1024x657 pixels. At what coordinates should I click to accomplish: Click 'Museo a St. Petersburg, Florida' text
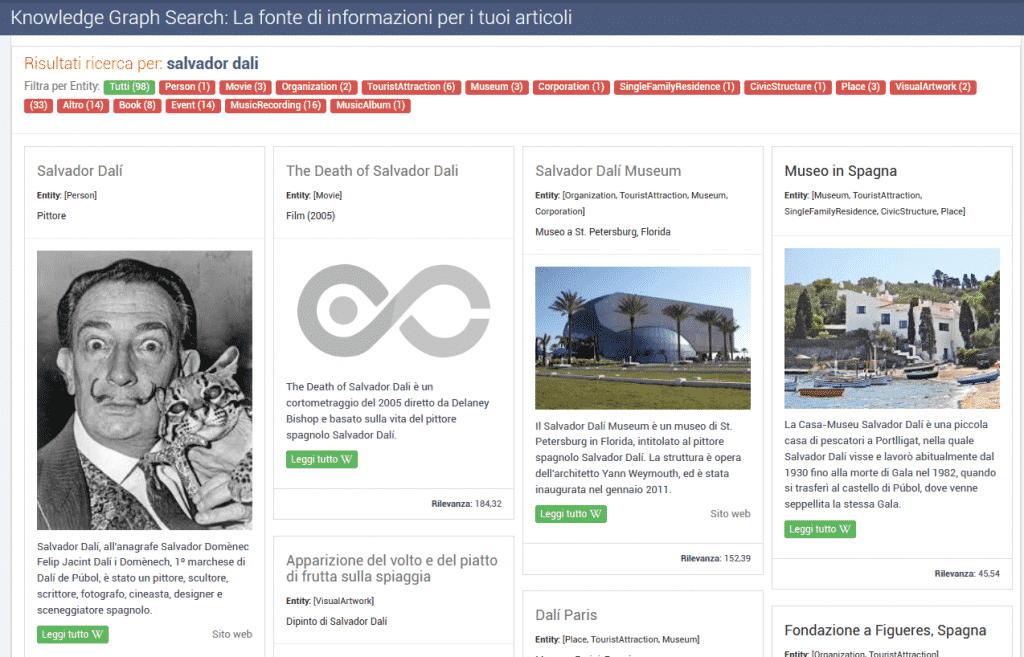[603, 232]
